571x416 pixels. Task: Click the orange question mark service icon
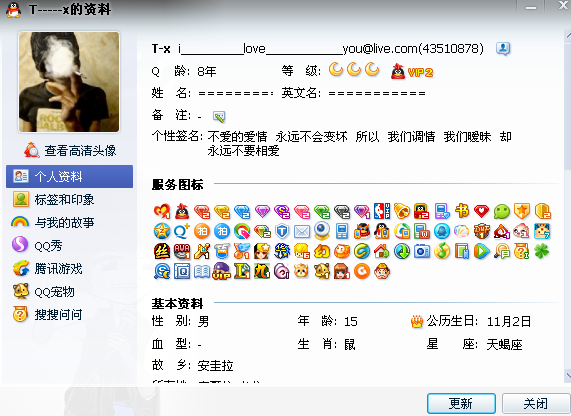[521, 251]
